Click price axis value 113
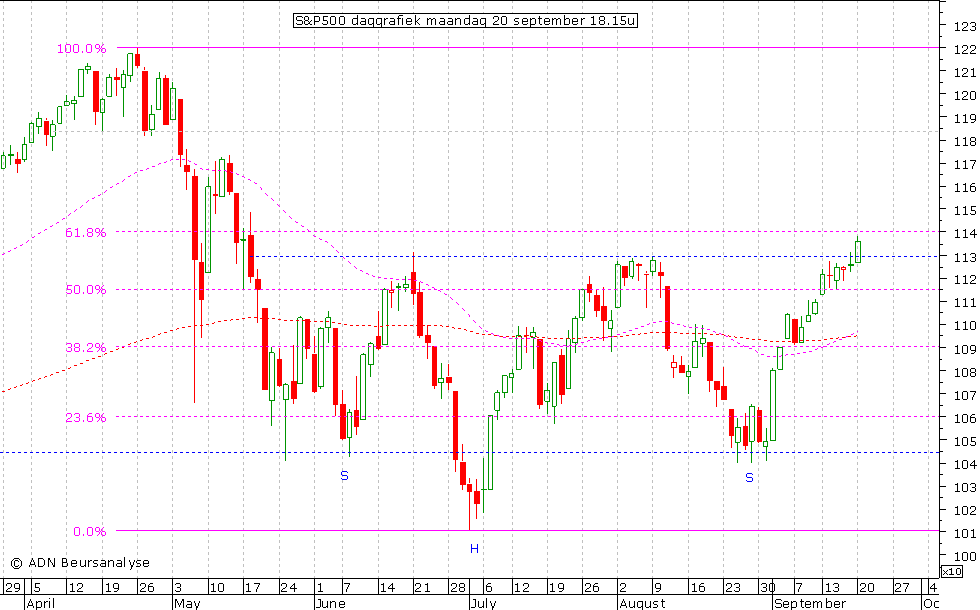Screen dimensions: 980x610 pos(965,257)
